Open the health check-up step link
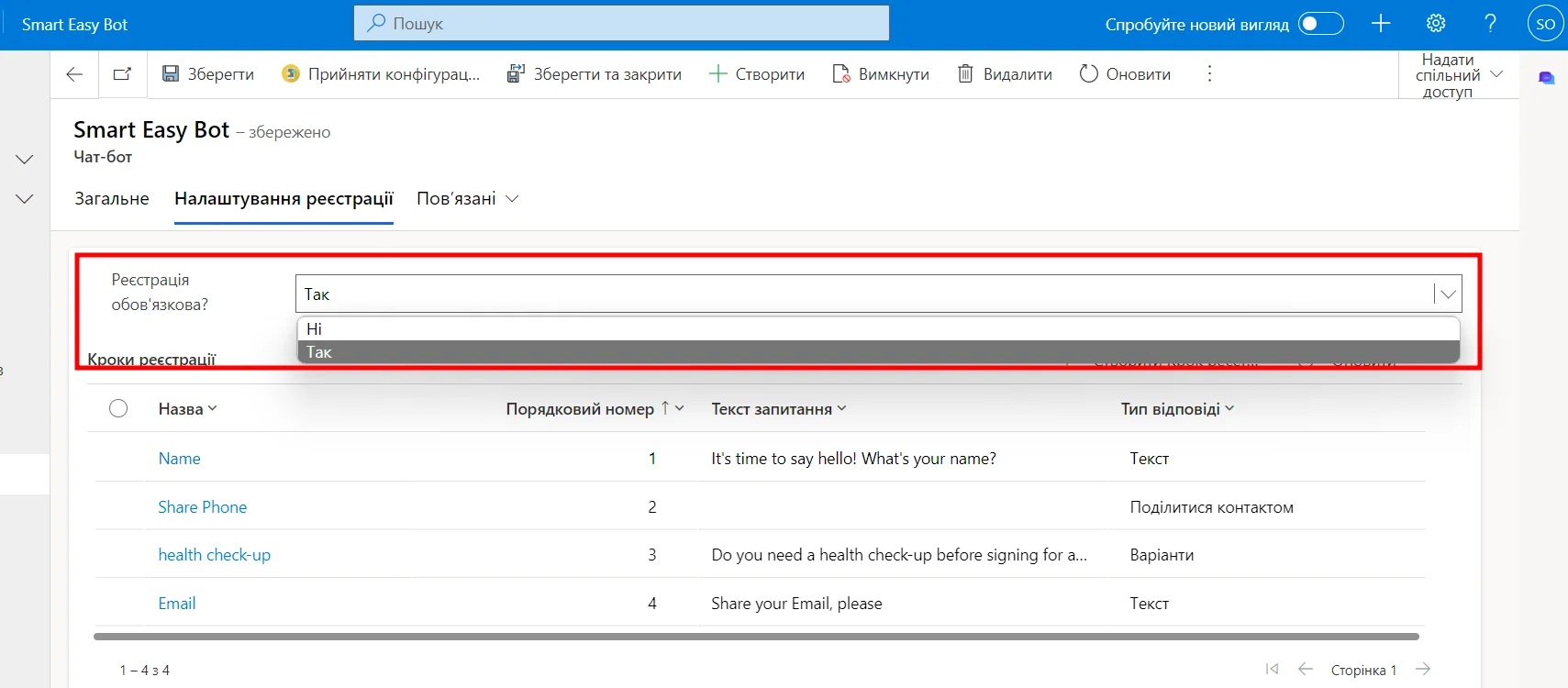This screenshot has width=1568, height=688. coord(214,555)
